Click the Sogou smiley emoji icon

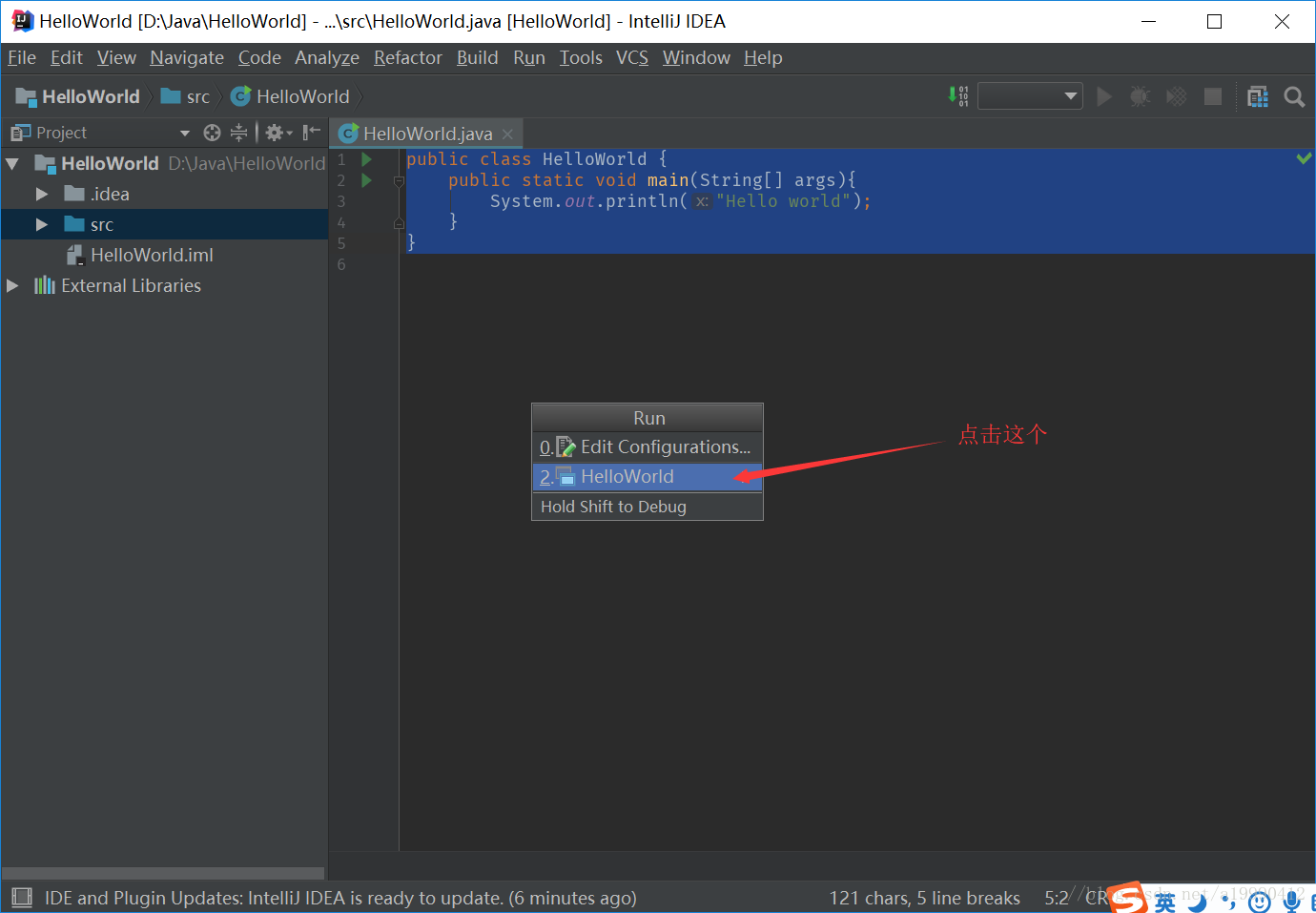click(x=1260, y=901)
